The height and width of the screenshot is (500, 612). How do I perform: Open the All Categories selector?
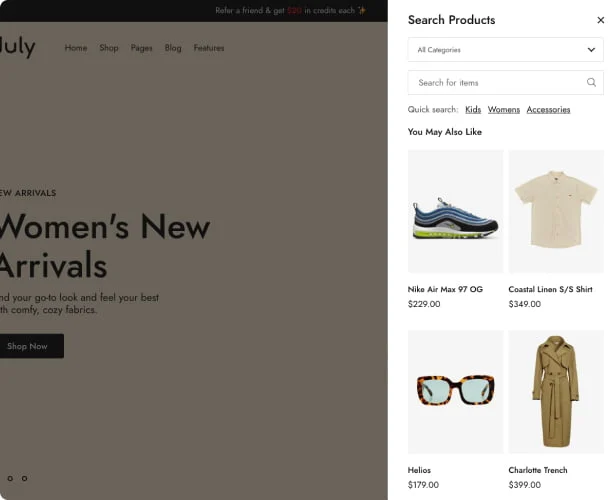pos(505,50)
